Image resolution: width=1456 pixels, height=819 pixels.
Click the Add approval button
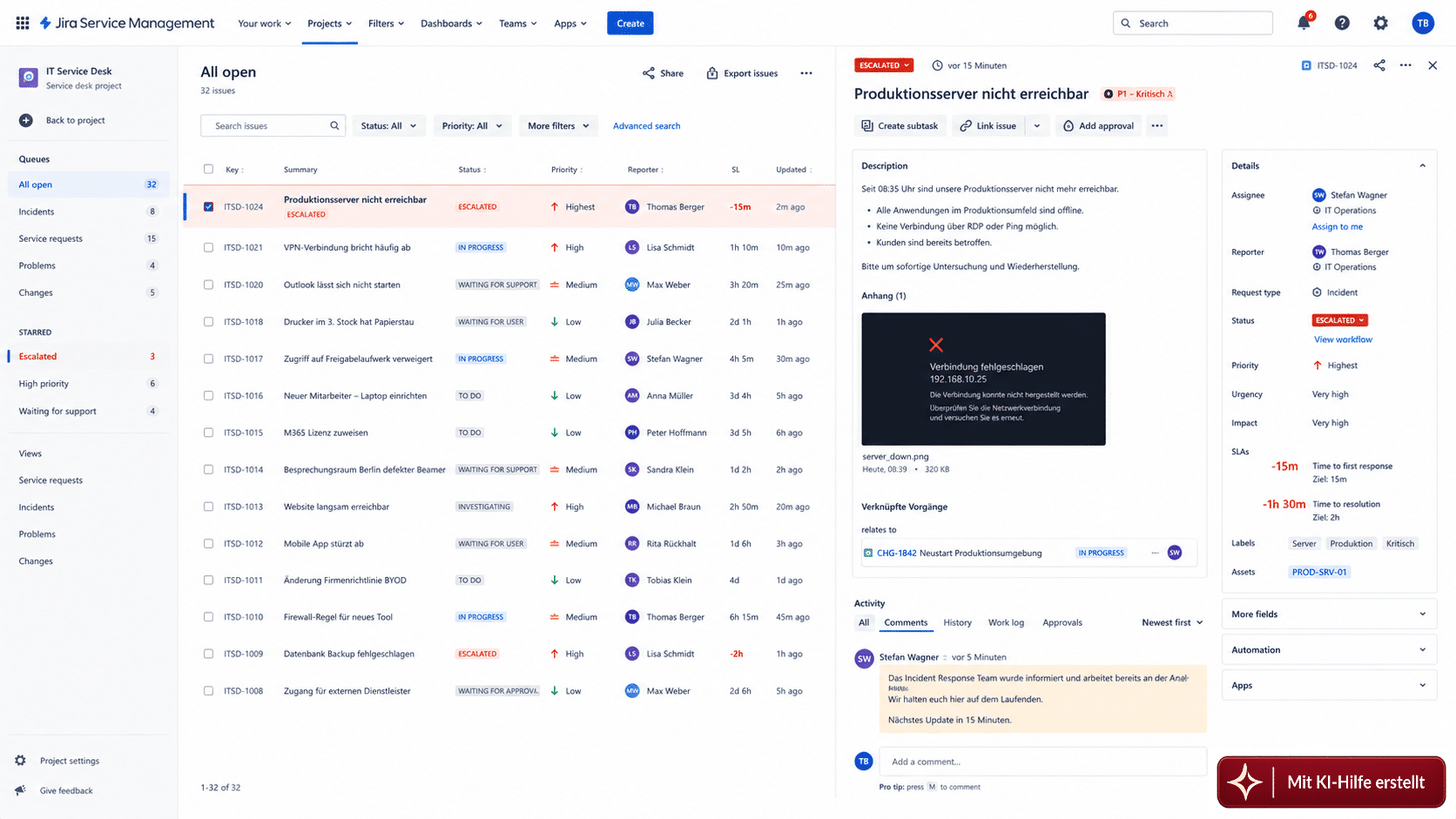[x=1098, y=125]
